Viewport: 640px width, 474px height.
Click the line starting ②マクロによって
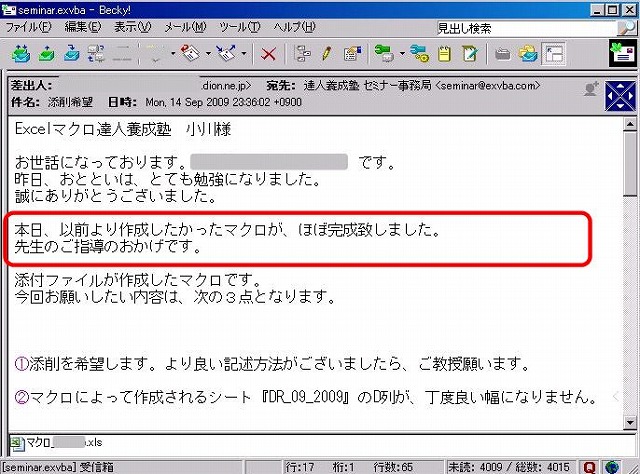pos(306,397)
